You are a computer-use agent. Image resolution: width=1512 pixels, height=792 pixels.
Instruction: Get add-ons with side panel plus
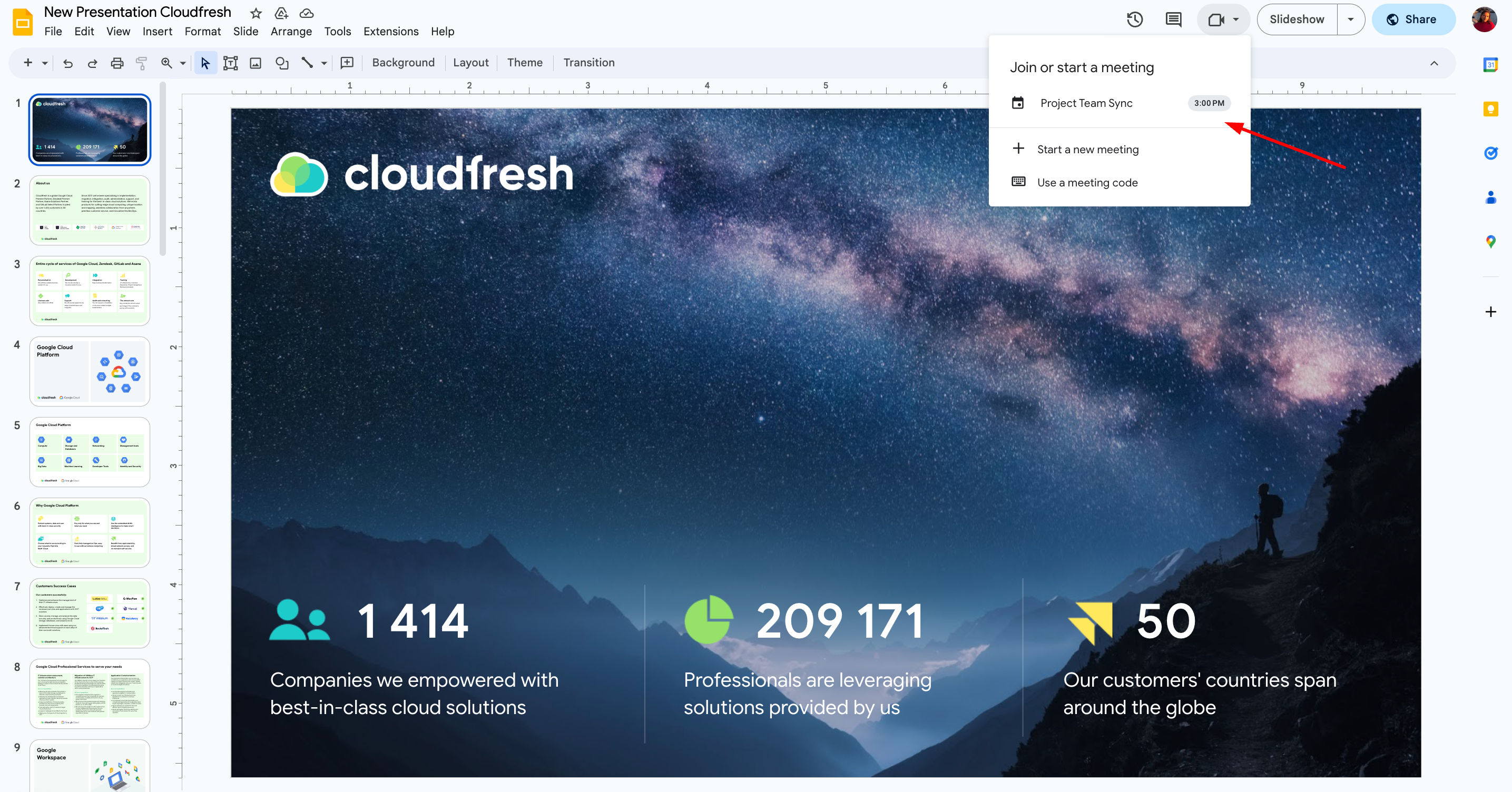(x=1490, y=312)
